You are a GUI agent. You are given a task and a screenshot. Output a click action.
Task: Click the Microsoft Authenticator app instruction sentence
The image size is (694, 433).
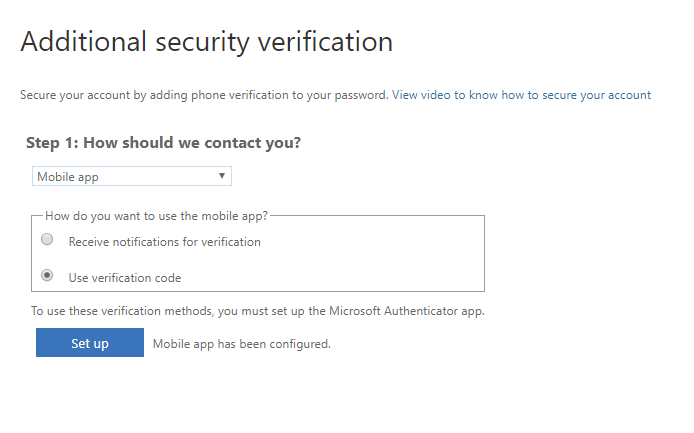point(258,311)
